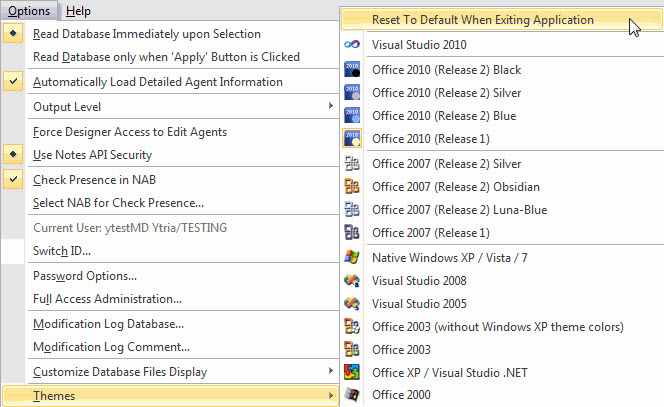
Task: Toggle Use Notes API Security option
Action: point(92,155)
